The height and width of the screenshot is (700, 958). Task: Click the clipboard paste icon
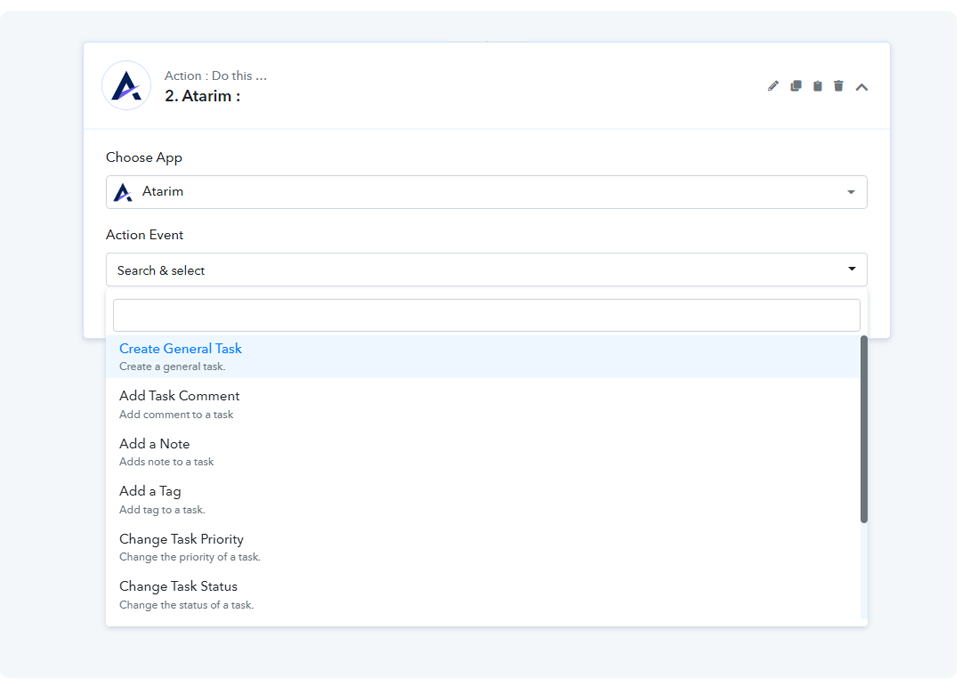point(817,86)
